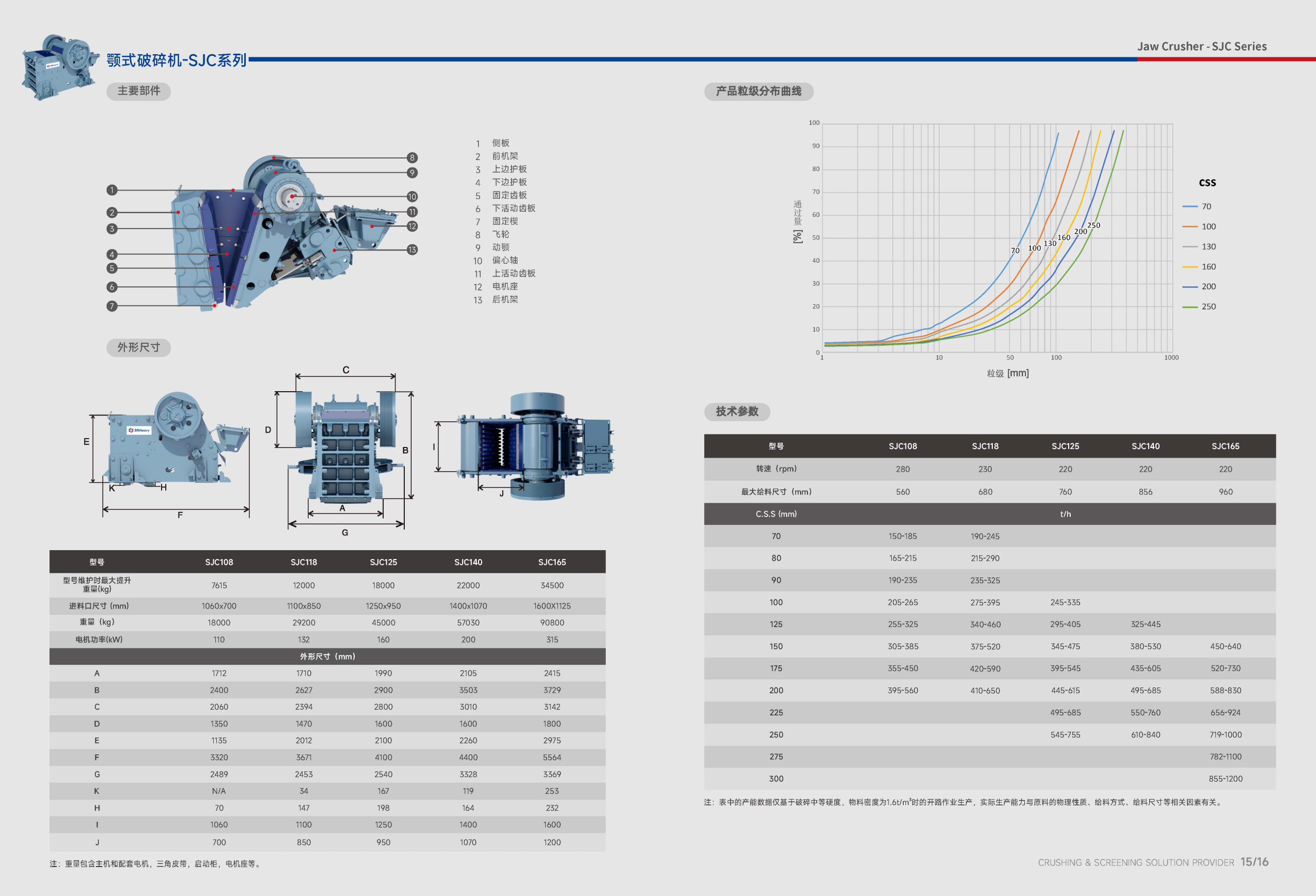Click callout number 11 on parts diagram

(x=412, y=212)
